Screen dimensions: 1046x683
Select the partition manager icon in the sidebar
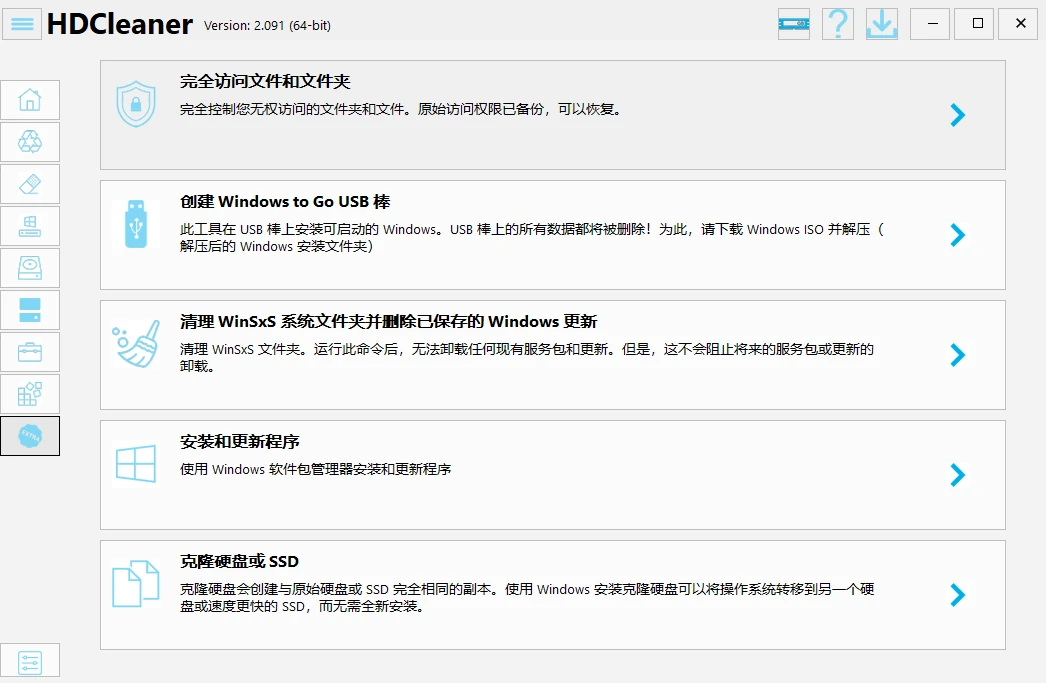[30, 309]
